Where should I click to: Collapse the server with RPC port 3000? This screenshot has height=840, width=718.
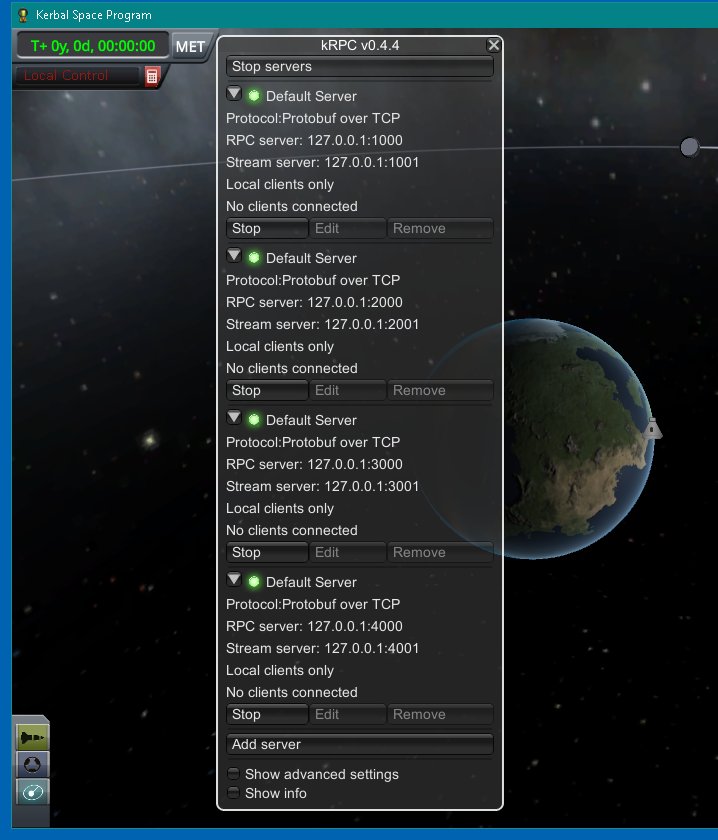[234, 419]
